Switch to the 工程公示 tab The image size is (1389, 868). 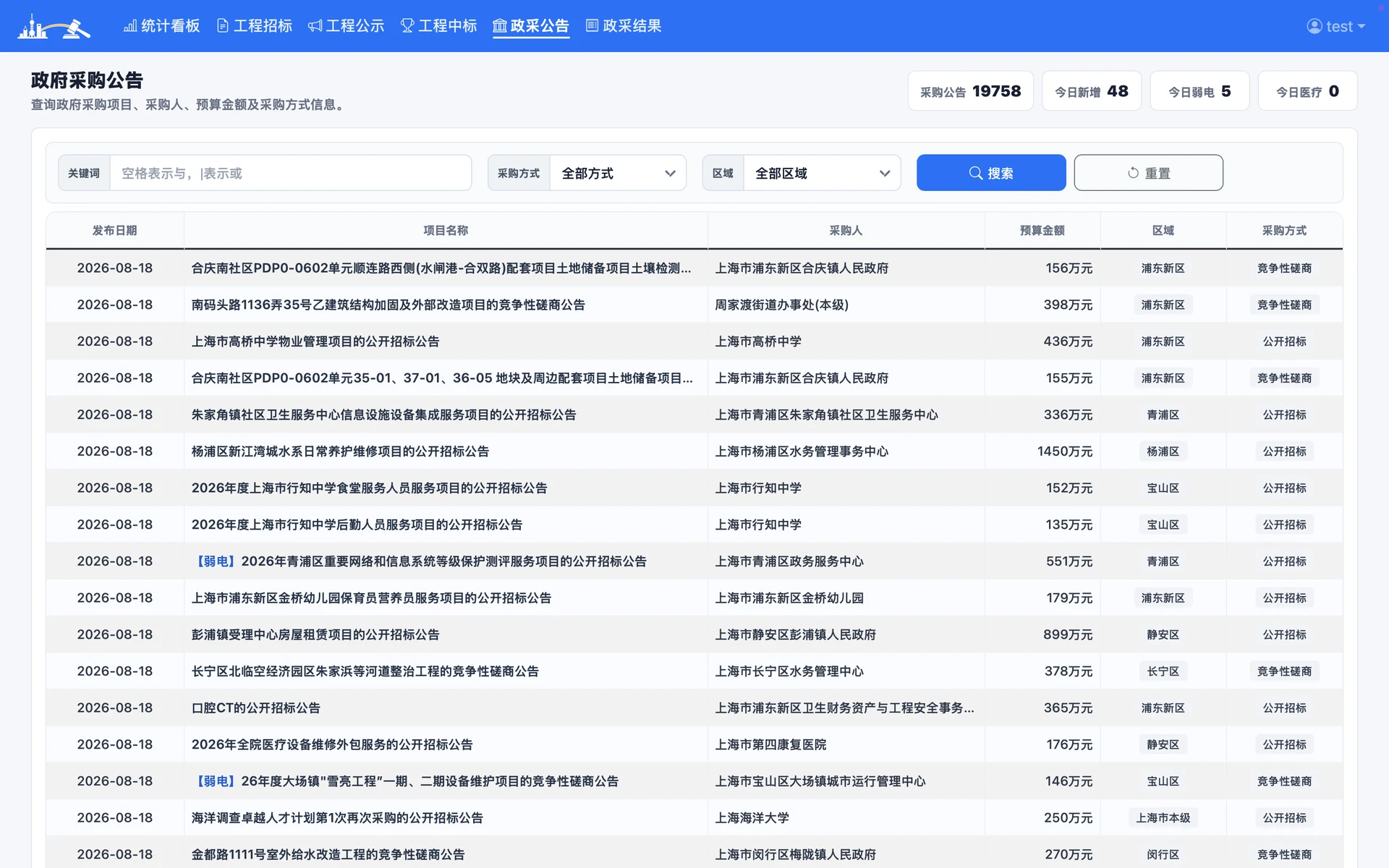[347, 26]
